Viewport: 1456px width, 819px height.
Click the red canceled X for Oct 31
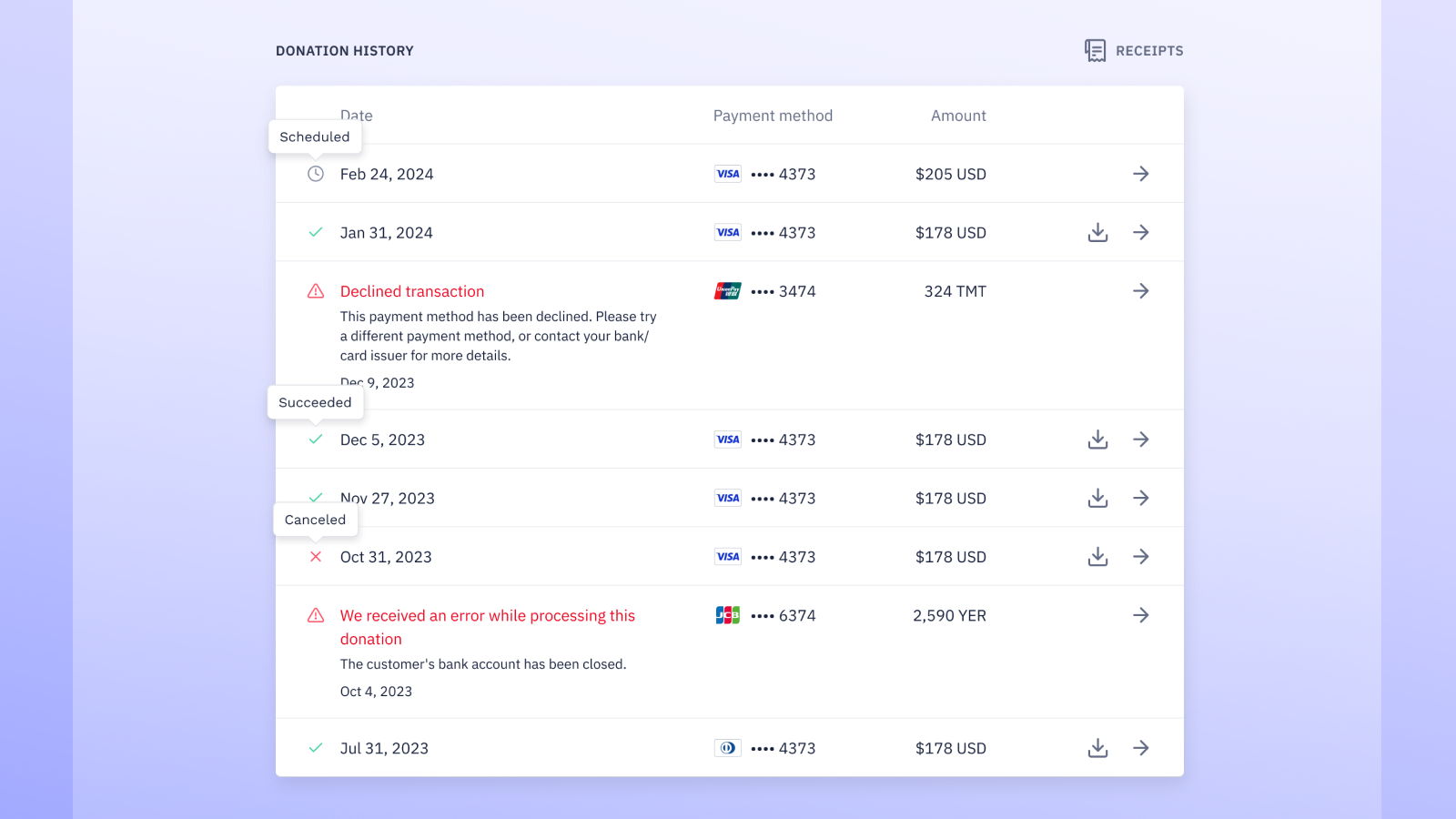pos(316,557)
